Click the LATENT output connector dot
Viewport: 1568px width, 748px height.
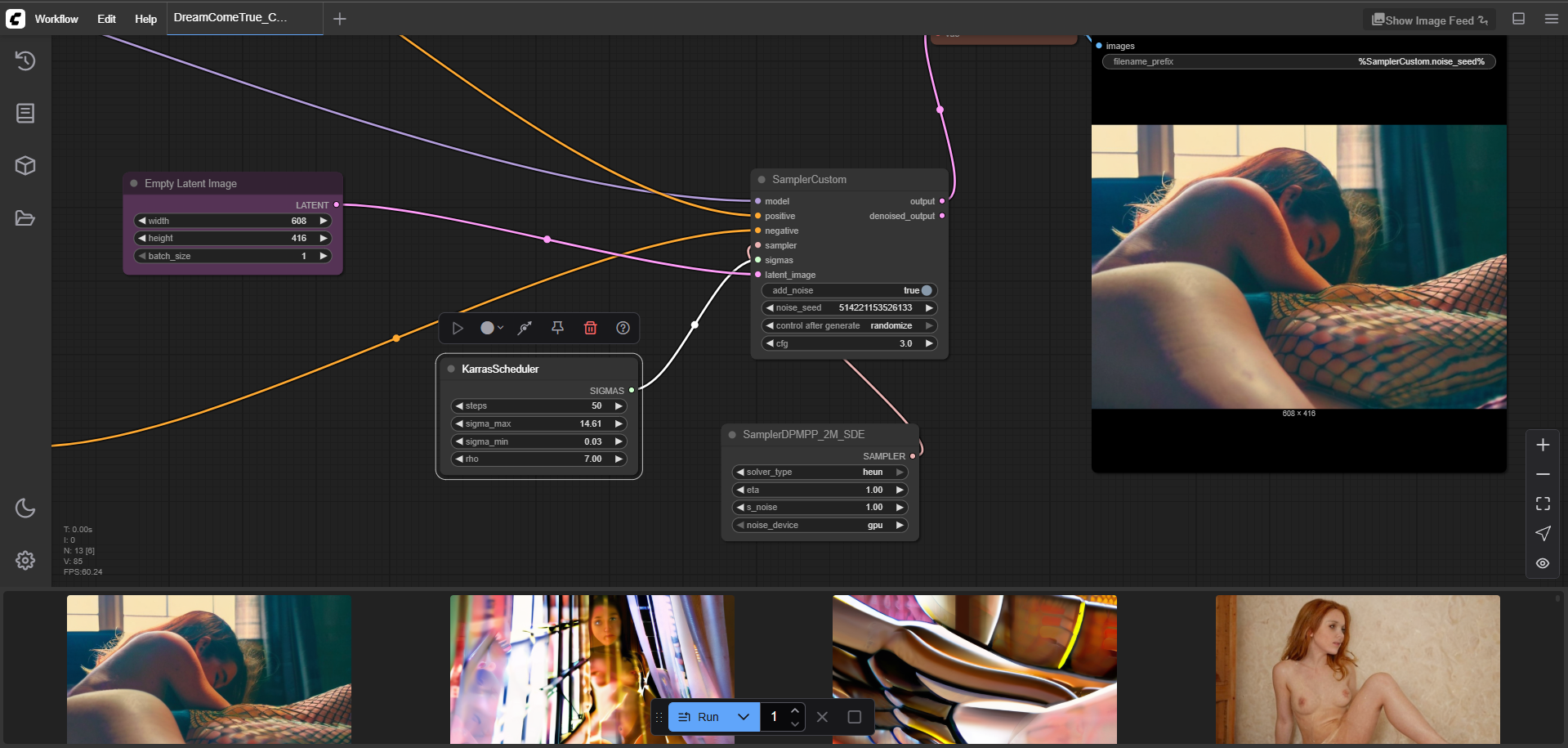(337, 204)
